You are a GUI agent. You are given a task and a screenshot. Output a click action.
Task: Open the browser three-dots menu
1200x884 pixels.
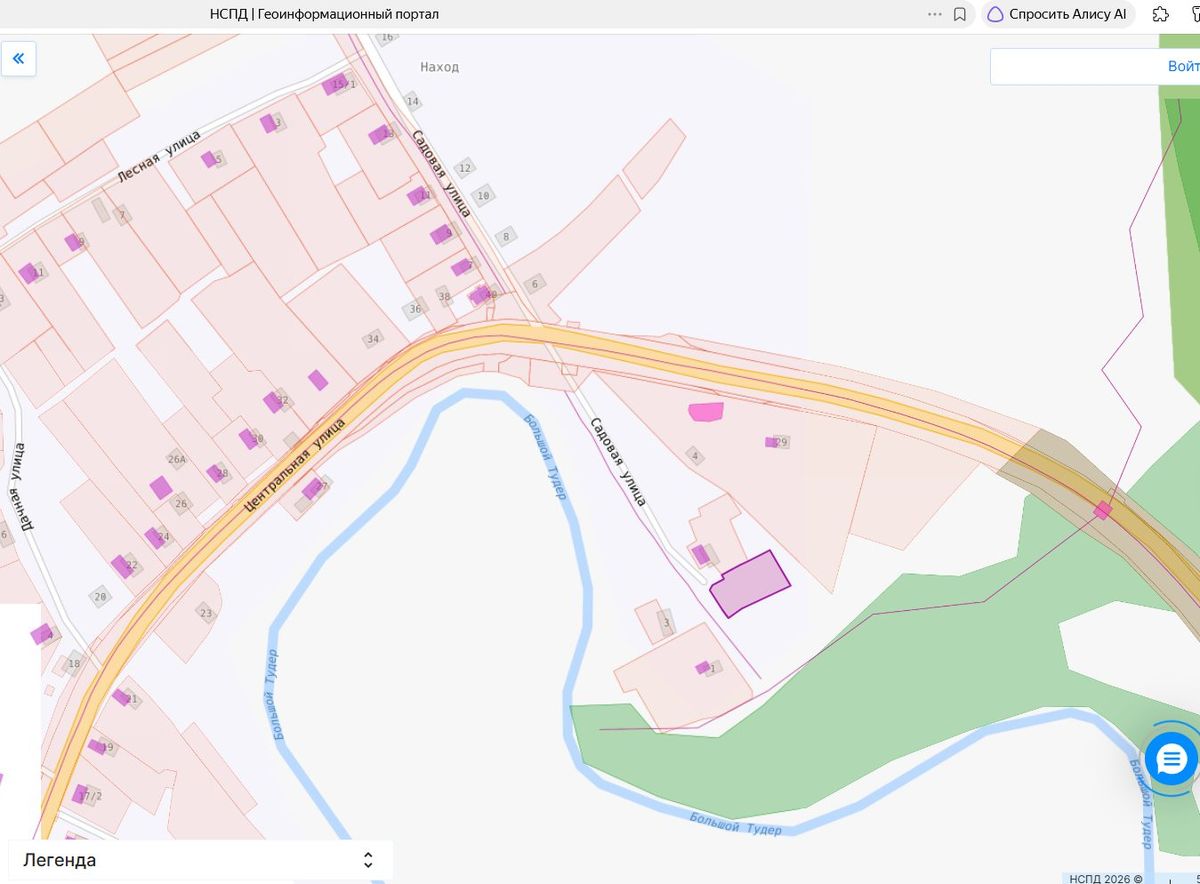(x=935, y=14)
